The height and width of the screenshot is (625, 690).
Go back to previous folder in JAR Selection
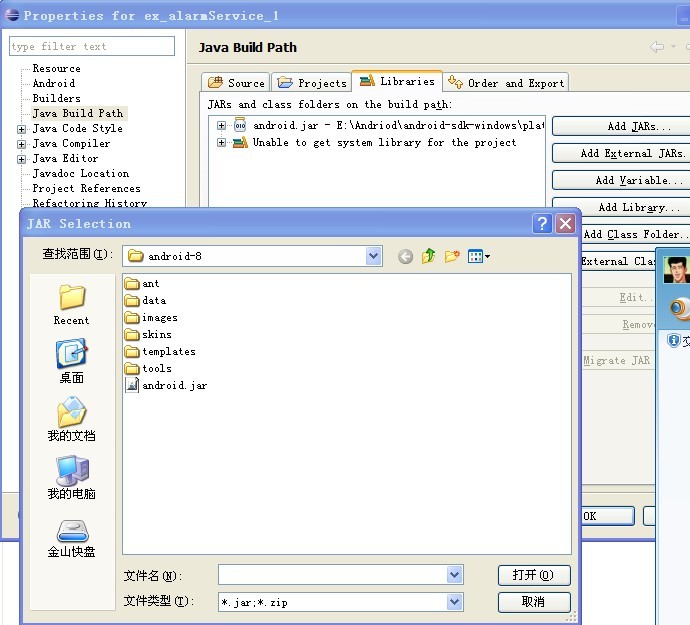(405, 256)
